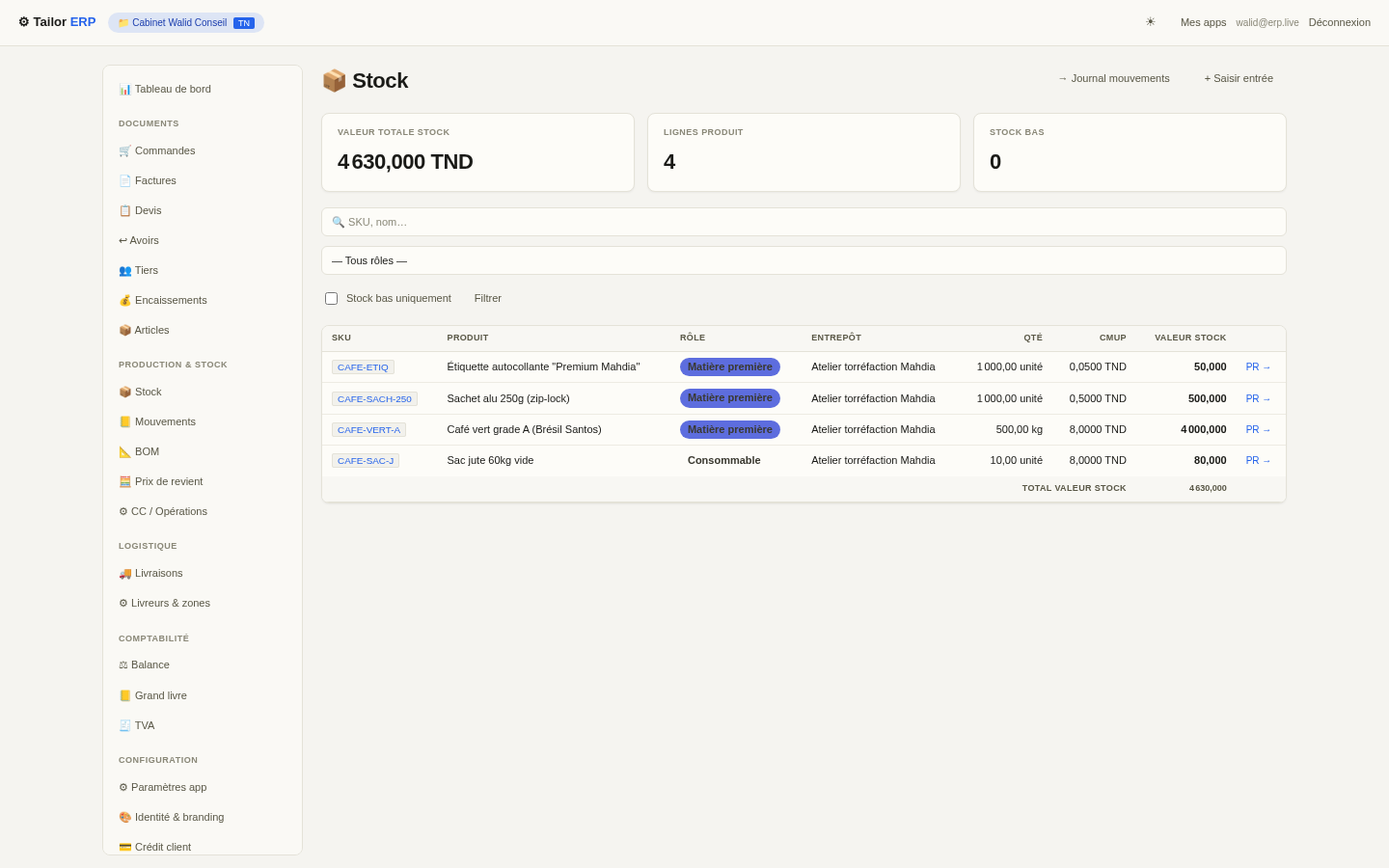1389x868 pixels.
Task: Open Balance scales icon in sidebar
Action: coord(123,665)
